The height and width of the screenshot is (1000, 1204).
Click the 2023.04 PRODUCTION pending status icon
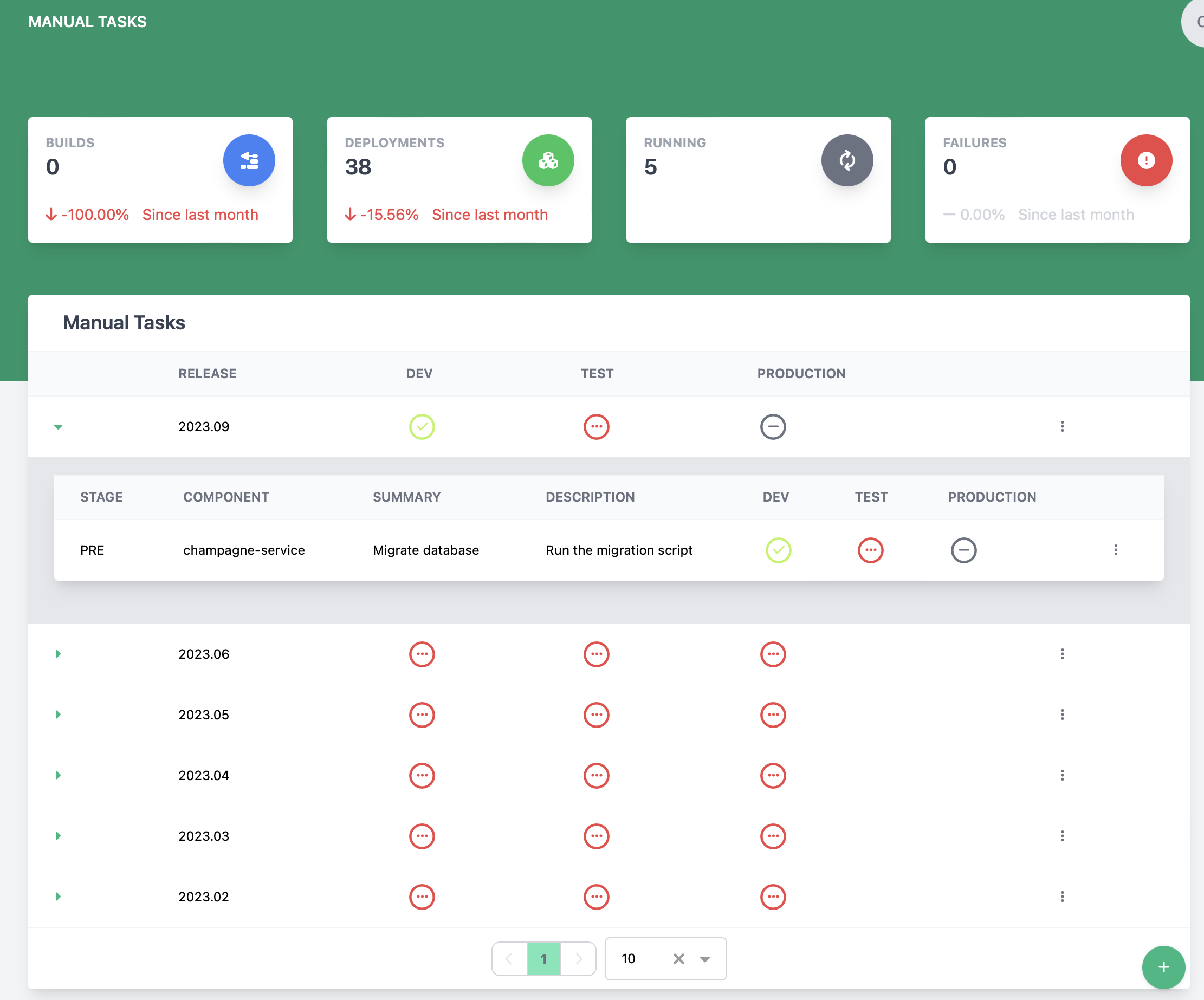(773, 775)
